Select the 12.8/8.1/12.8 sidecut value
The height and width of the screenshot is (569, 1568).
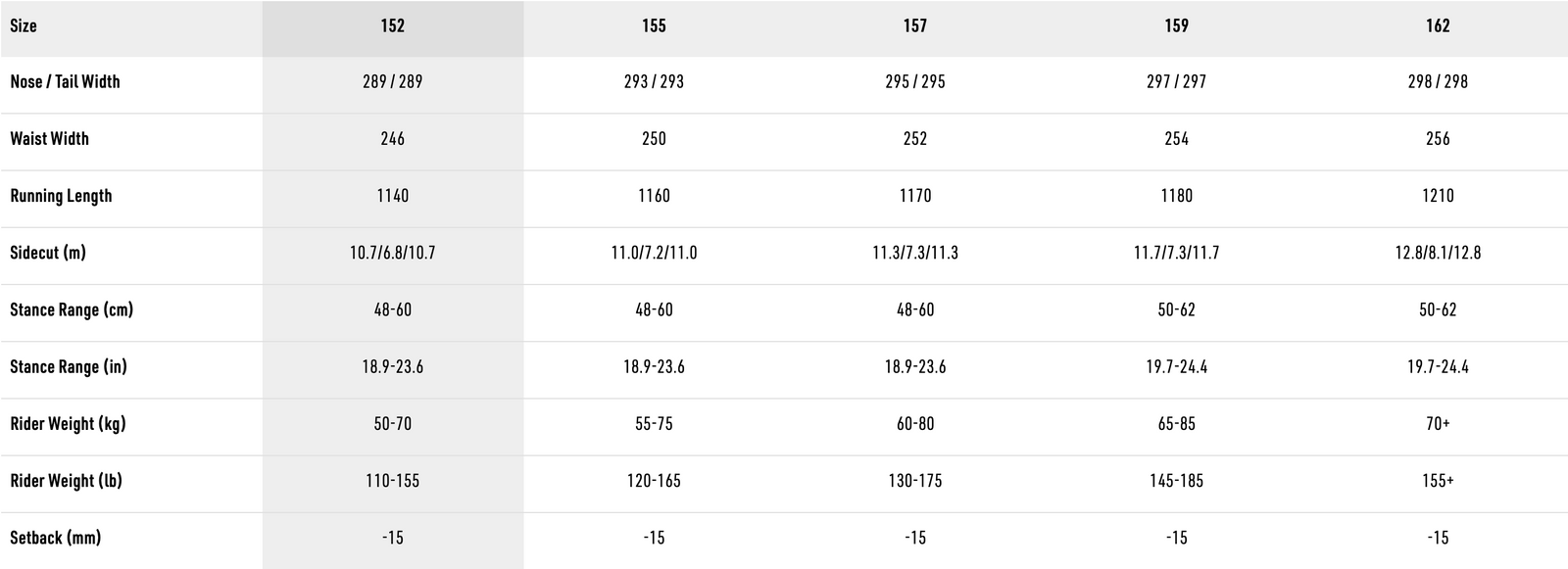point(1438,253)
